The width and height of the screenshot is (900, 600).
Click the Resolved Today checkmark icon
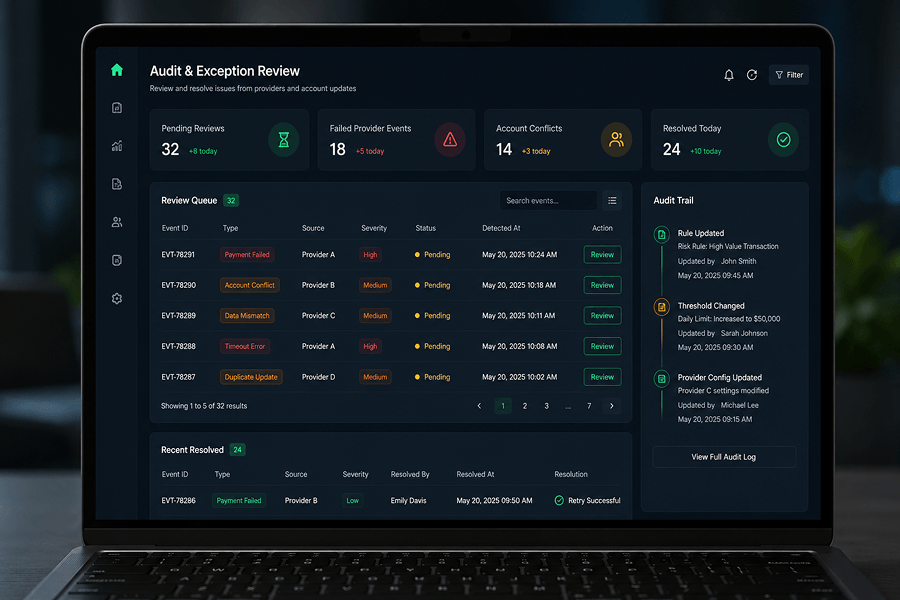(783, 140)
